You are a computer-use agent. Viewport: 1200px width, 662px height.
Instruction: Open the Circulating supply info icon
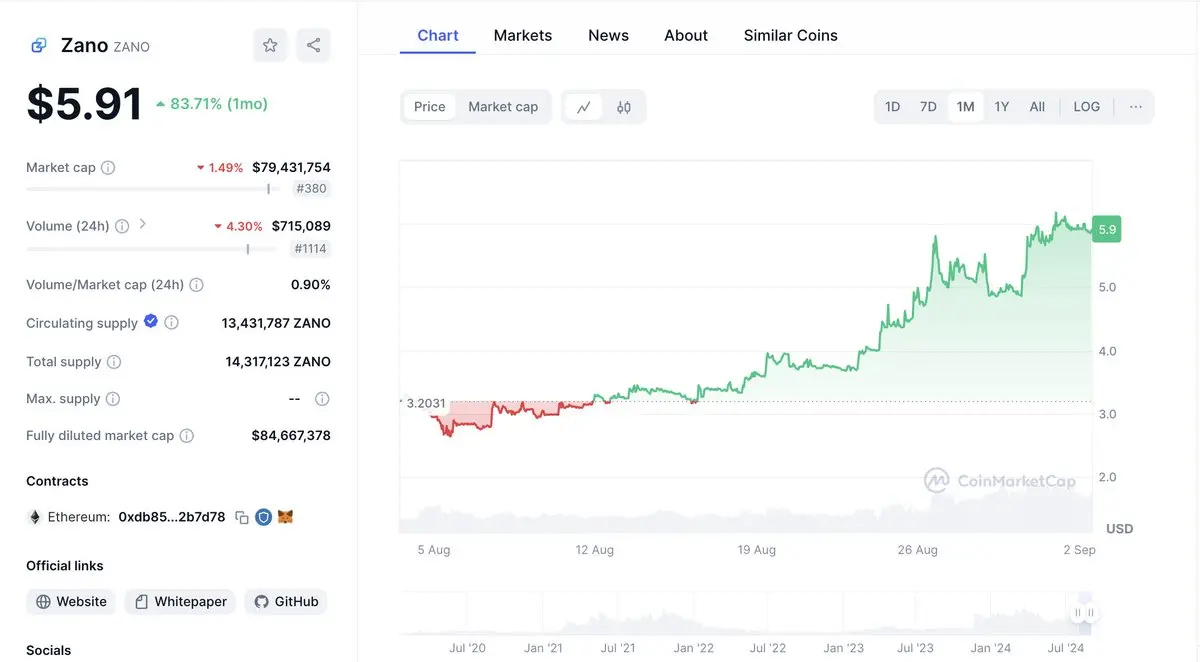[x=171, y=323]
